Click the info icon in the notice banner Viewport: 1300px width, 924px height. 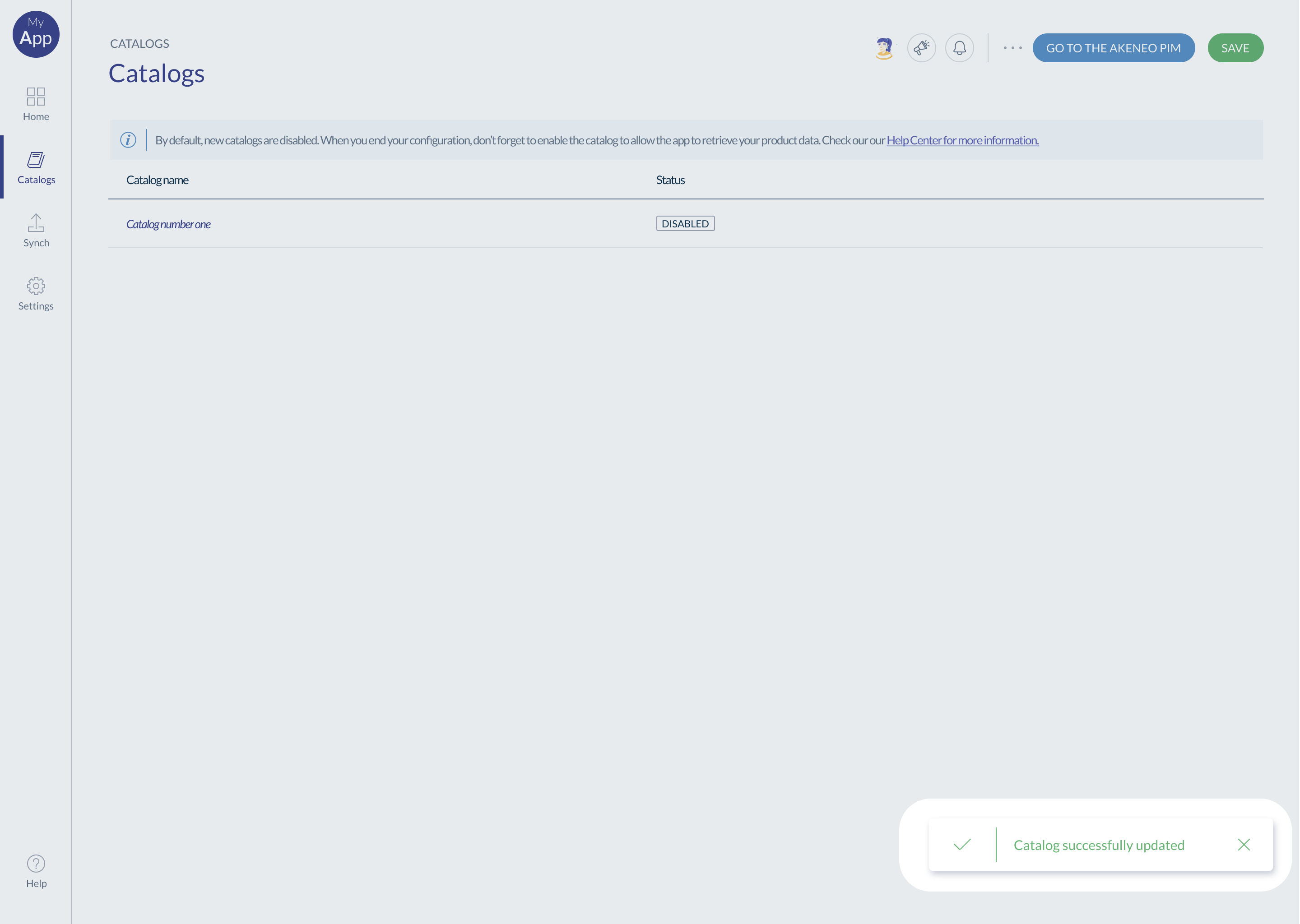[x=128, y=140]
